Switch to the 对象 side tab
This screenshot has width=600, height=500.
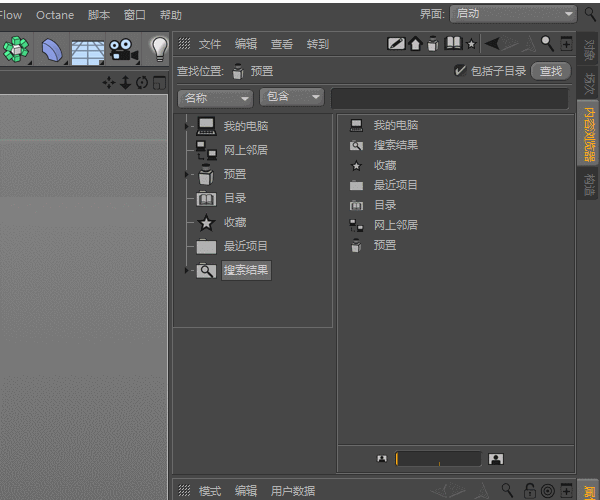[x=589, y=50]
